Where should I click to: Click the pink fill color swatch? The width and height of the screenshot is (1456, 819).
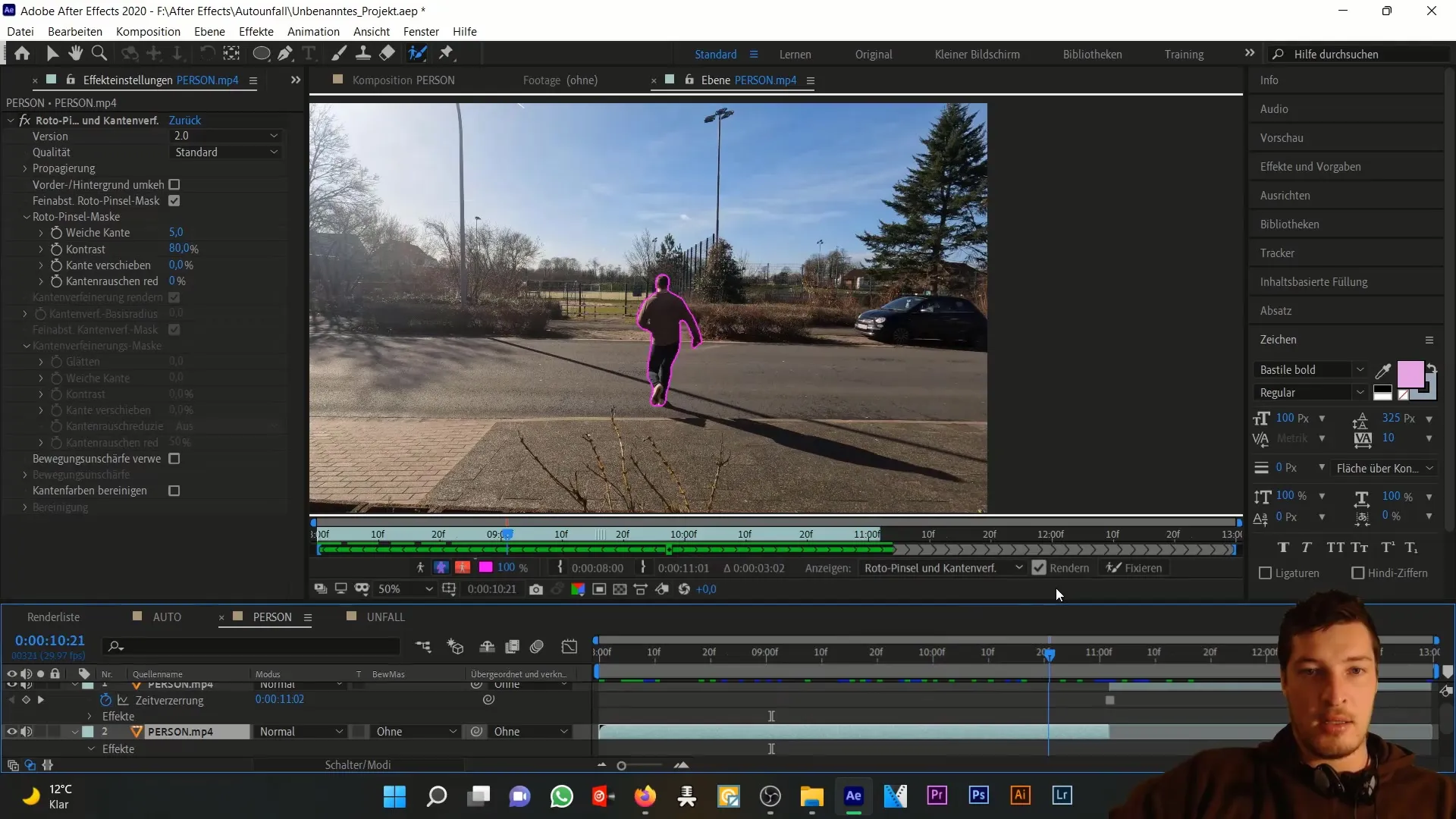(x=1410, y=375)
